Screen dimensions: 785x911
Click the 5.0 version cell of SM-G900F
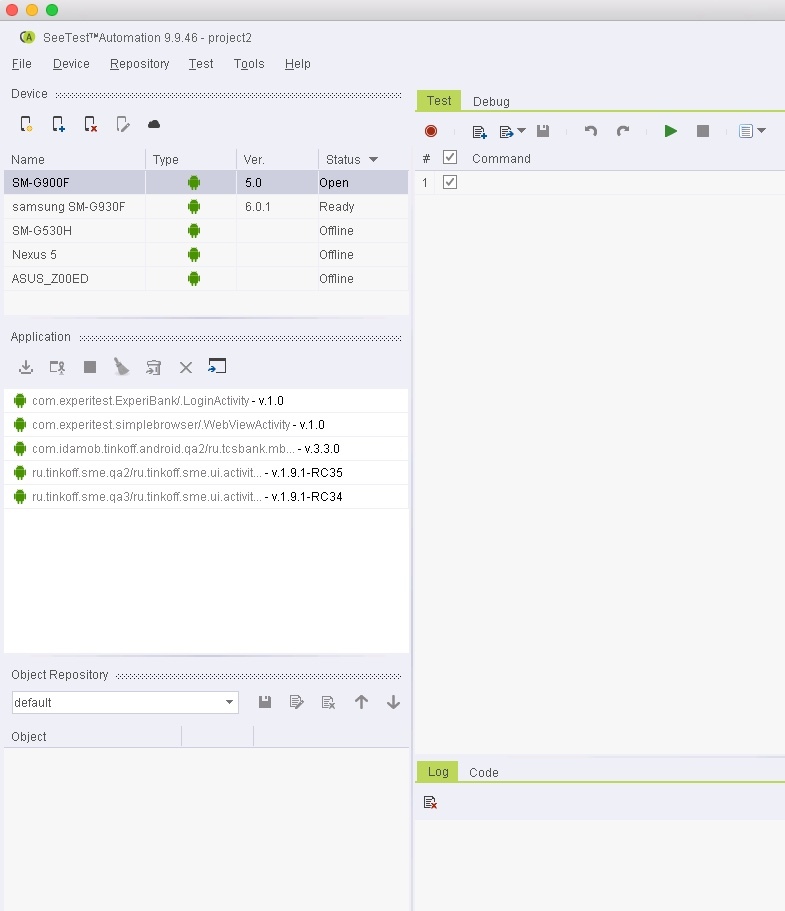point(277,182)
